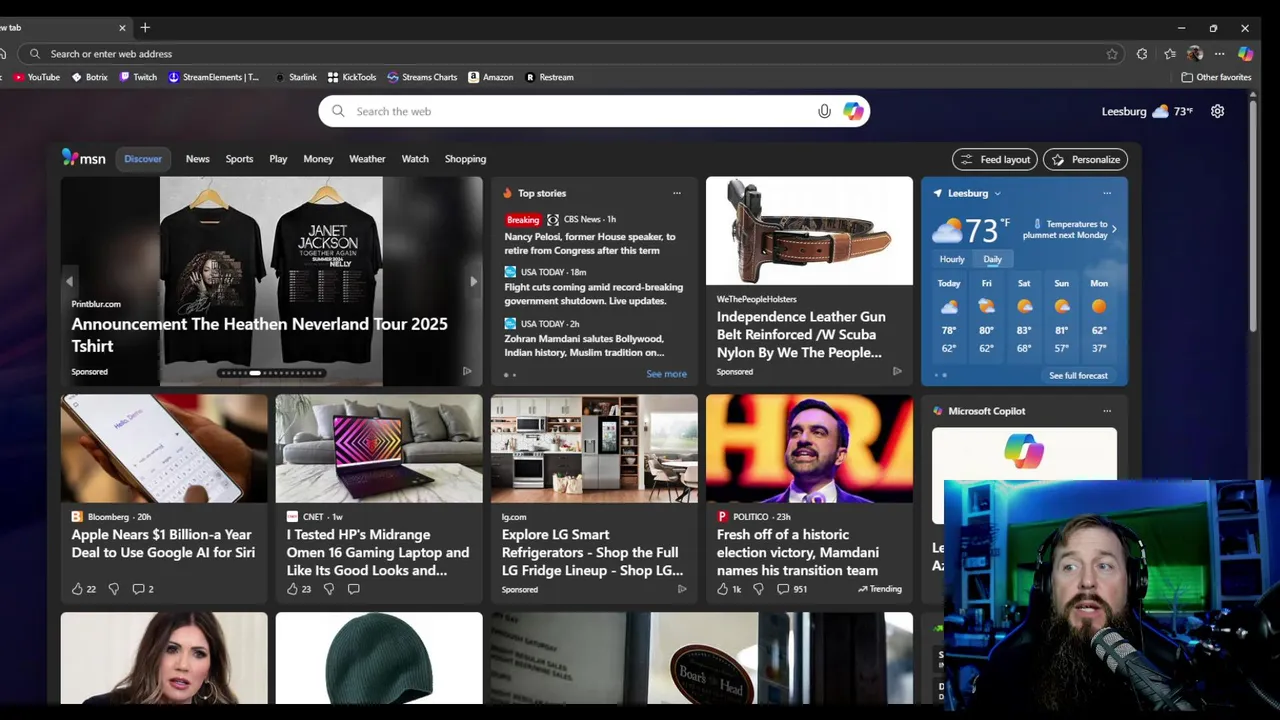Open the Watch tab

point(415,159)
